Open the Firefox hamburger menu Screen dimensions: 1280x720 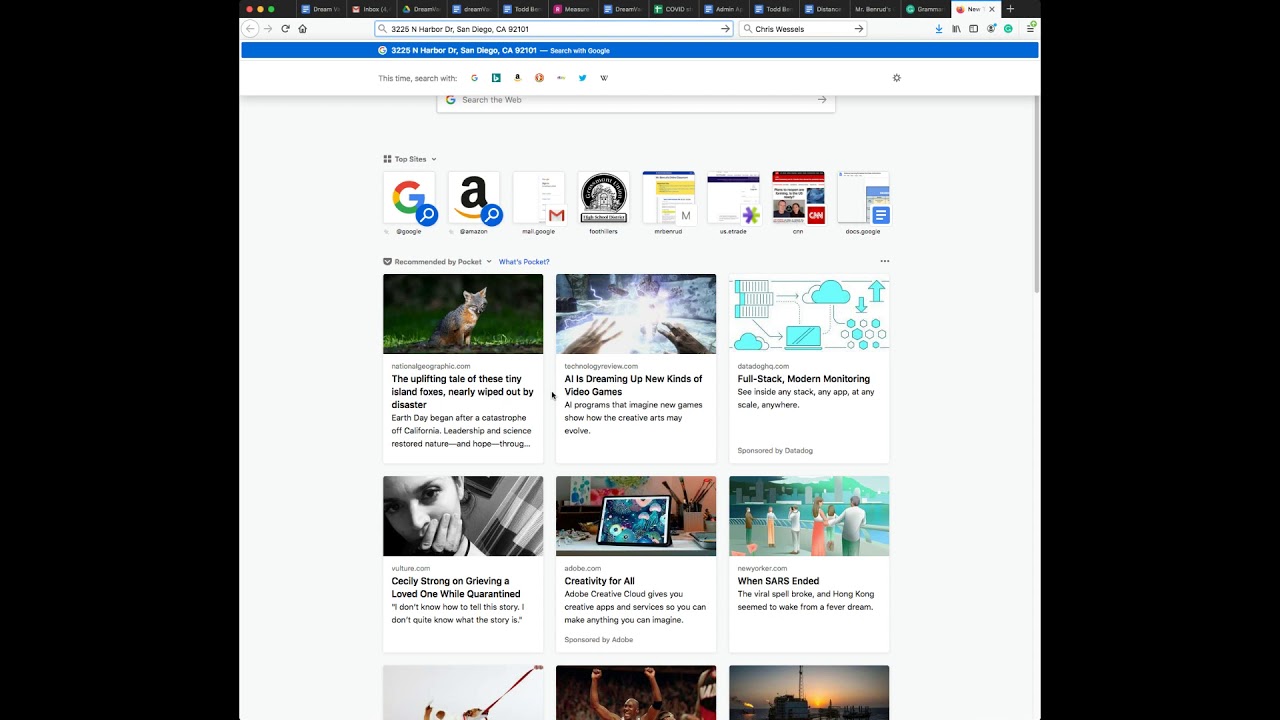(1030, 29)
